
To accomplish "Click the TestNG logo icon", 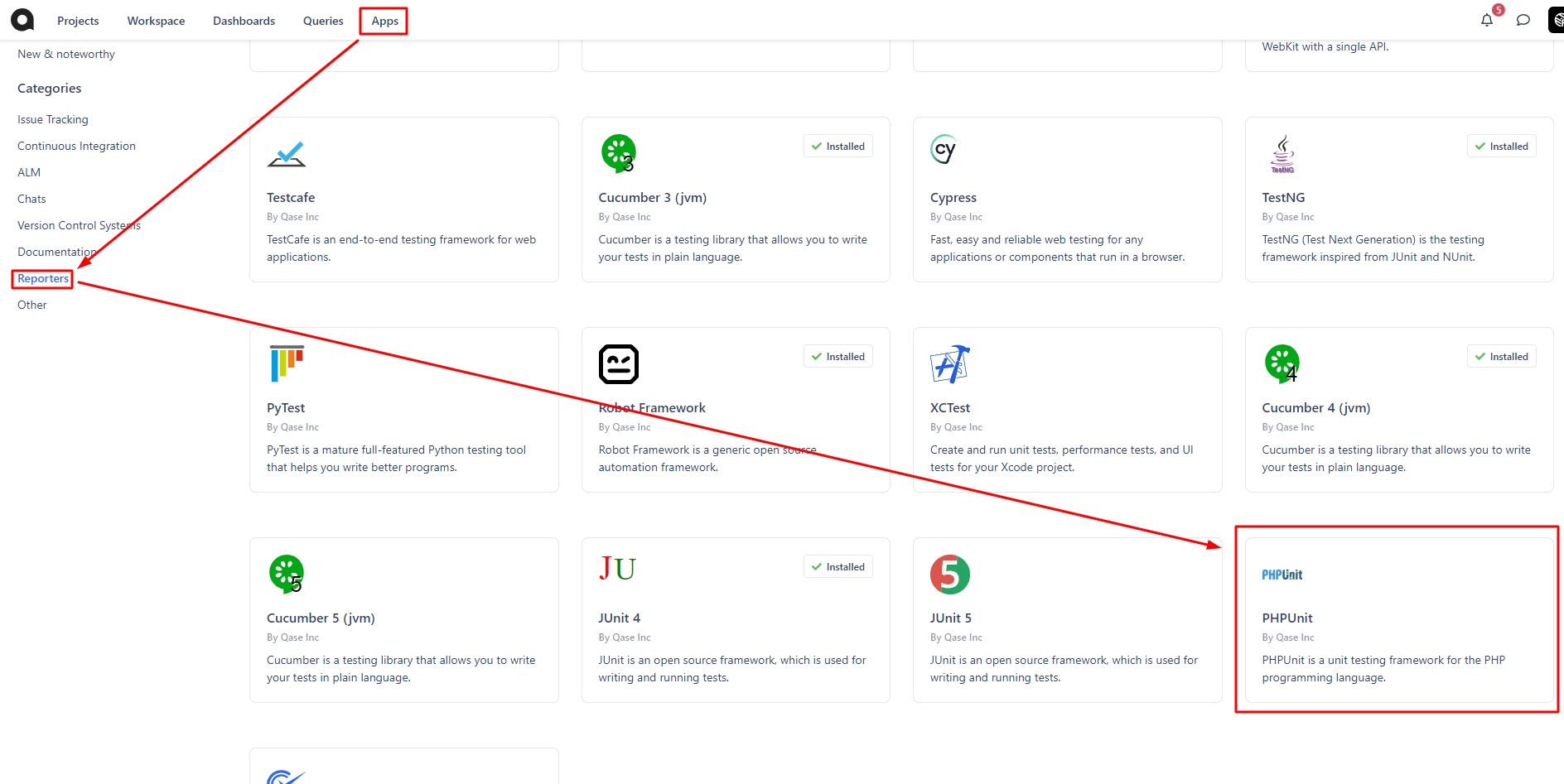I will tap(1282, 154).
